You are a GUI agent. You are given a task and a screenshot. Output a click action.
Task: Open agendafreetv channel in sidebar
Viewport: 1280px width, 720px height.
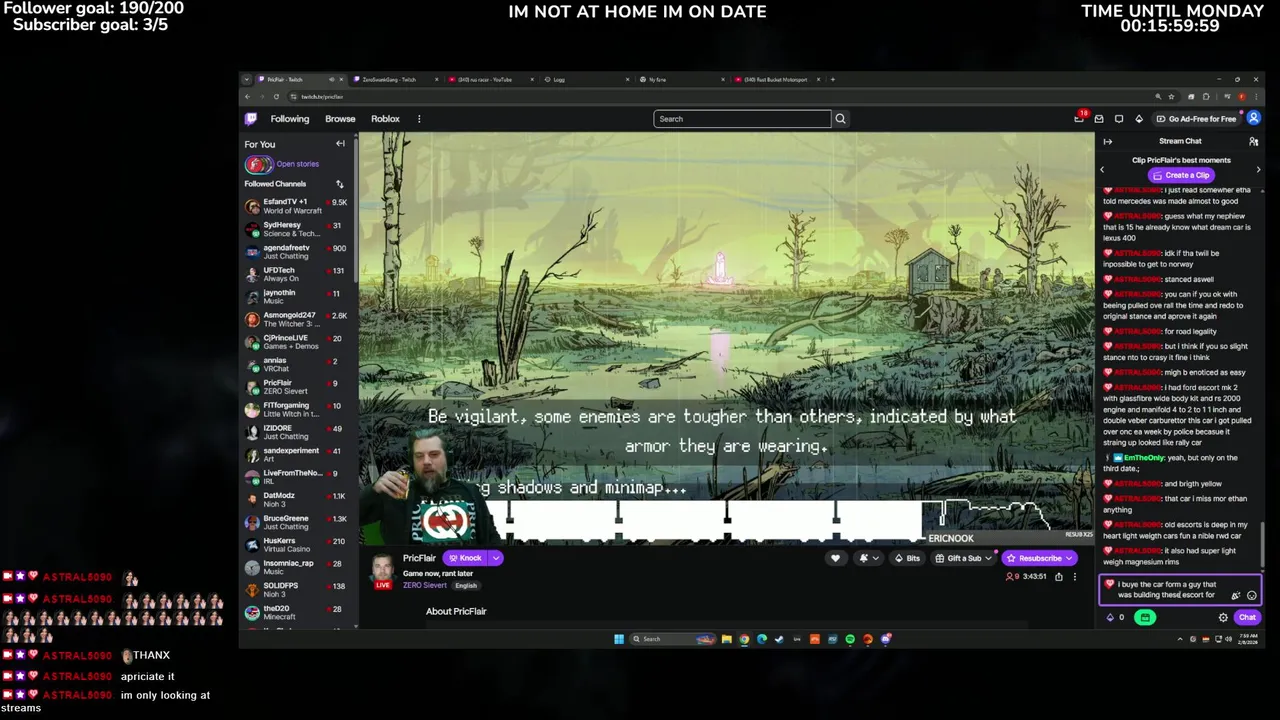[296, 251]
